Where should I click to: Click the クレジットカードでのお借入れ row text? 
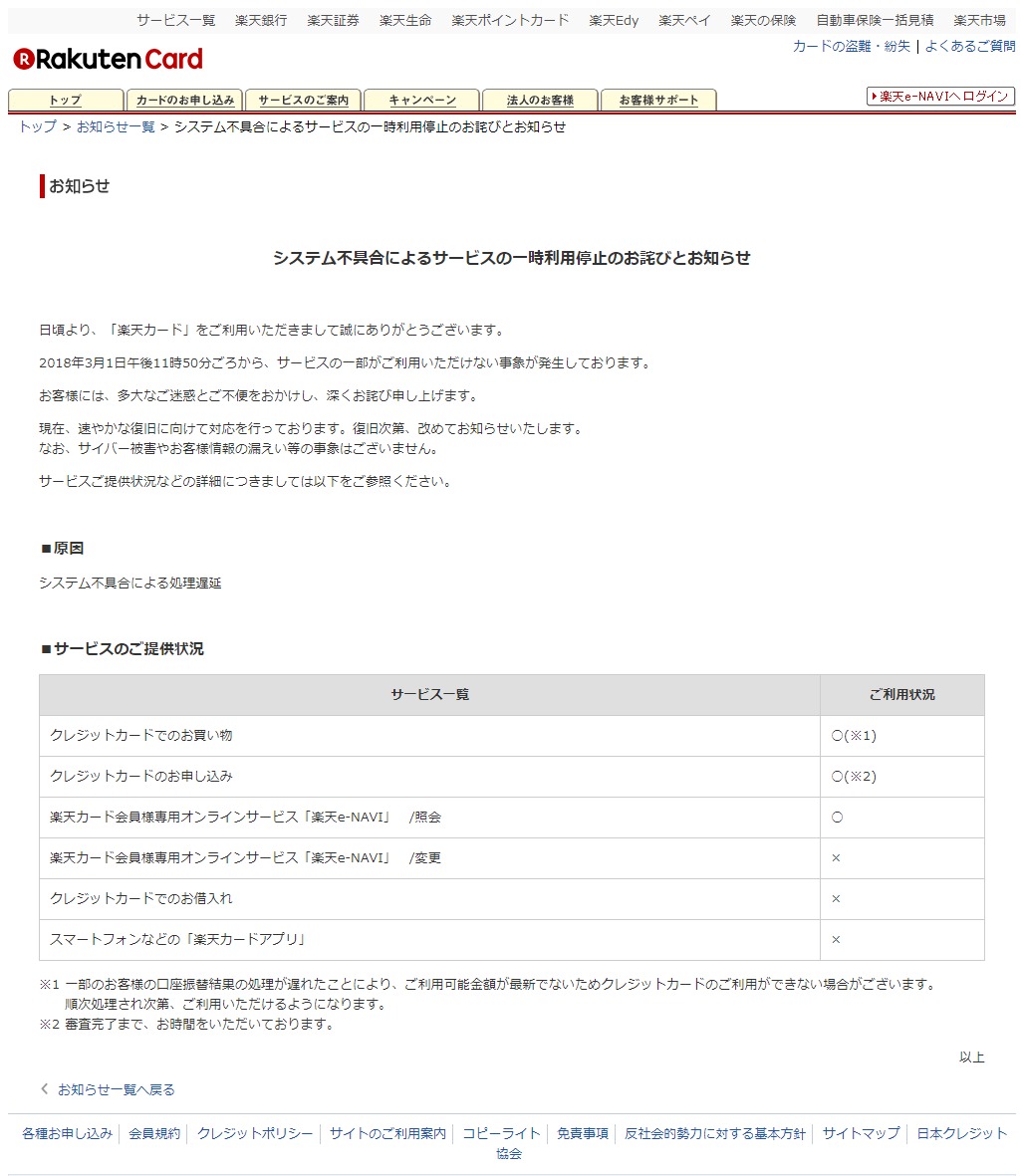coord(141,898)
